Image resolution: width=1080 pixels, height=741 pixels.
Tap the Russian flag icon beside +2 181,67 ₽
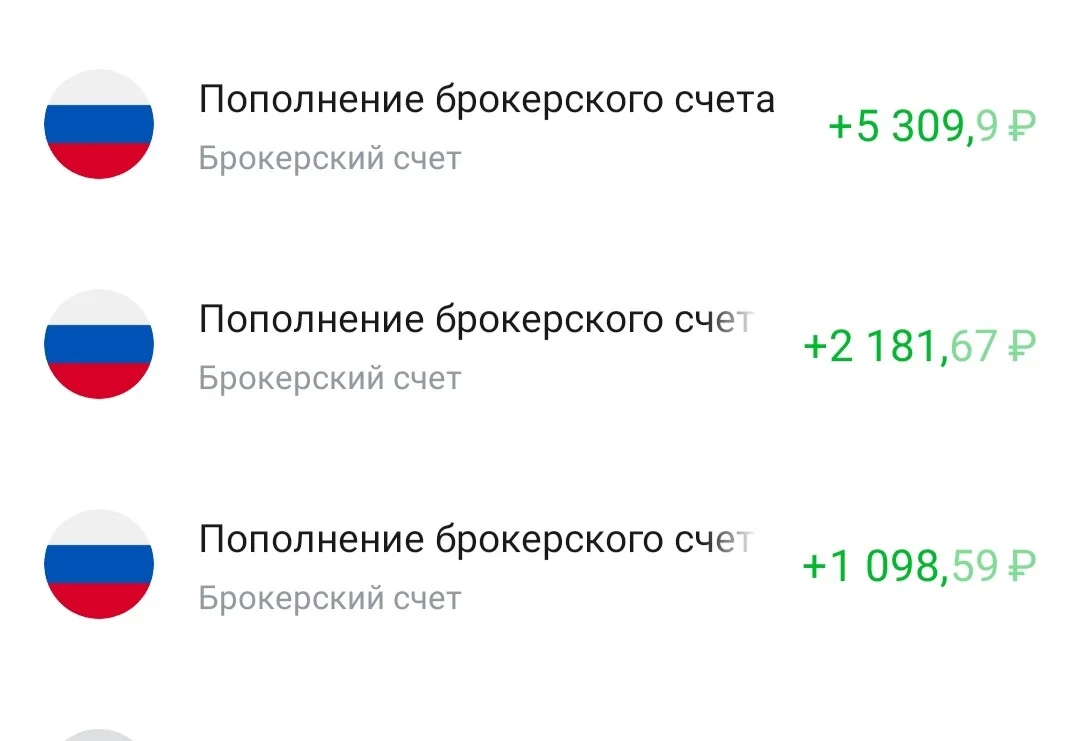99,344
